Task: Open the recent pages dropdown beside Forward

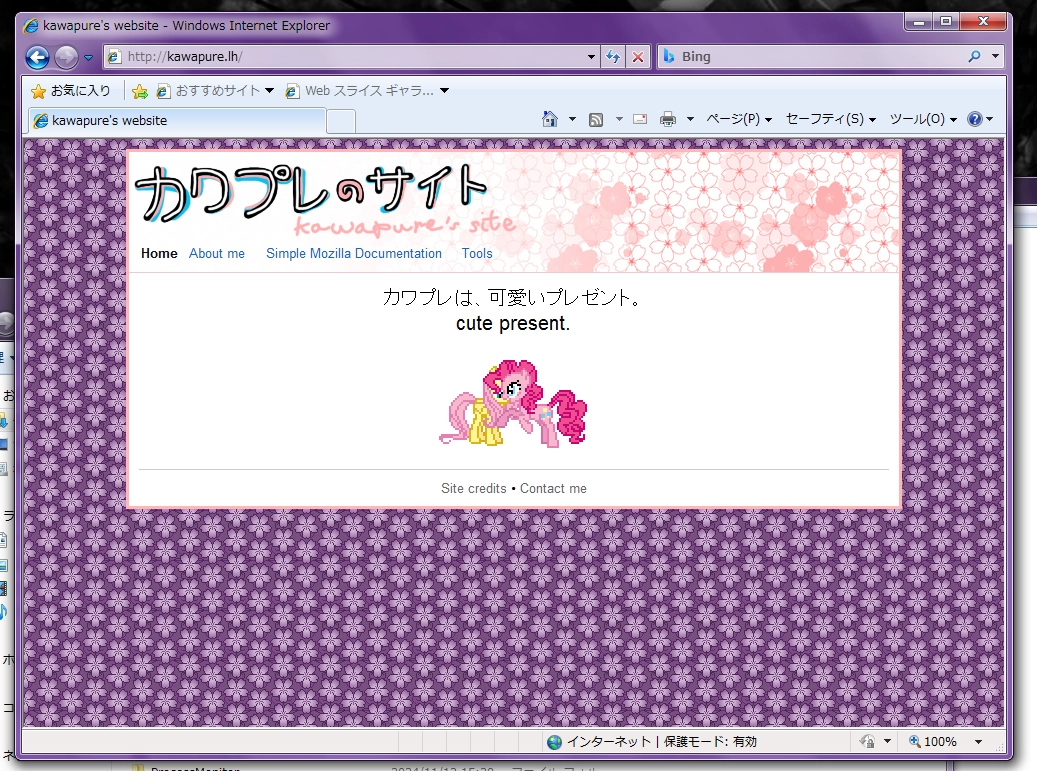Action: pyautogui.click(x=89, y=58)
